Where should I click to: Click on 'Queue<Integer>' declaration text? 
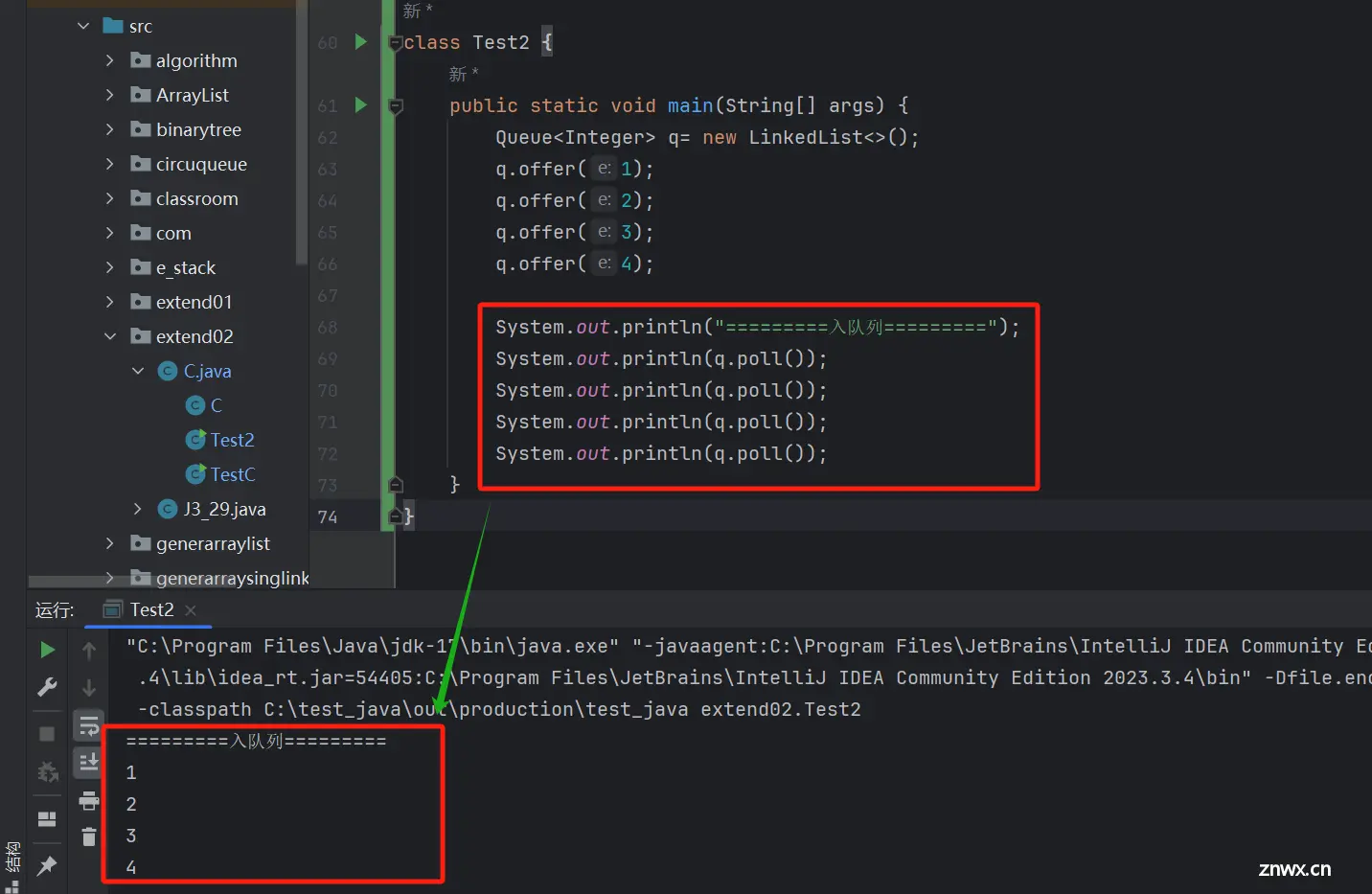click(x=575, y=137)
